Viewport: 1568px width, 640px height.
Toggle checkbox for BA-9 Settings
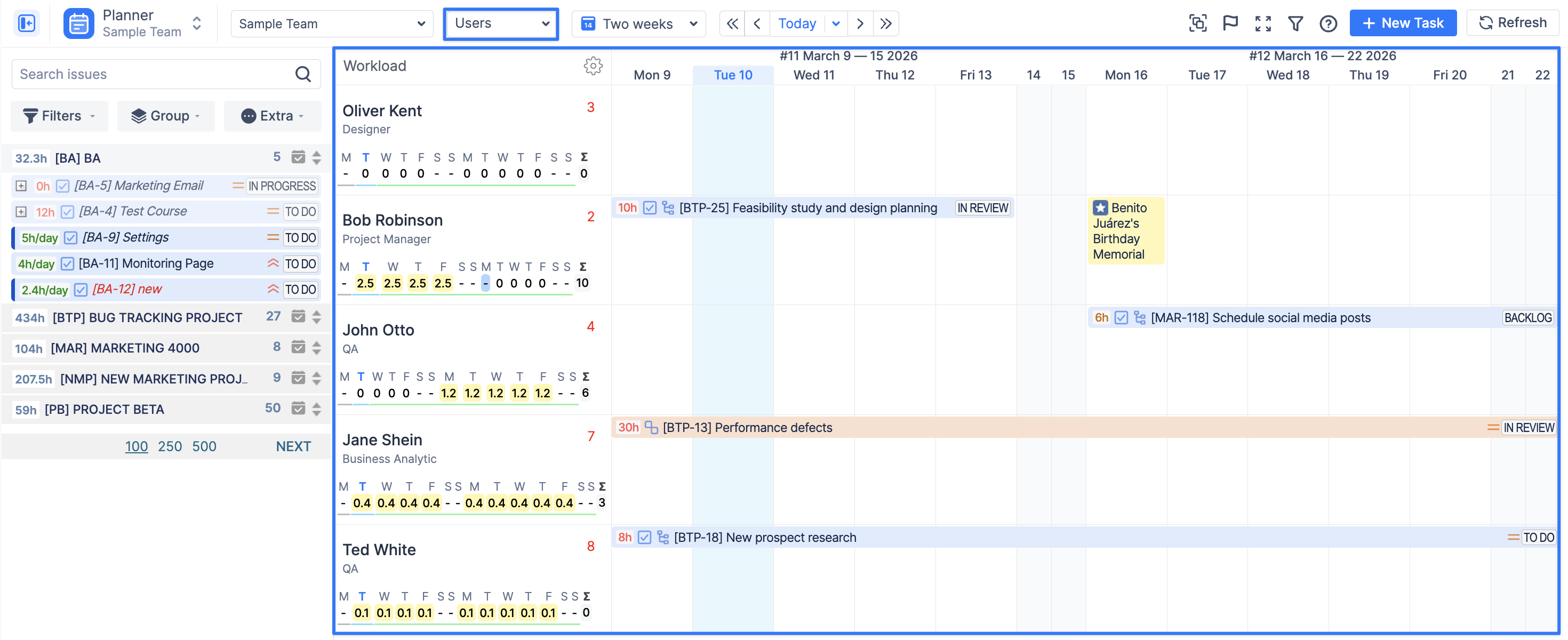pos(71,237)
